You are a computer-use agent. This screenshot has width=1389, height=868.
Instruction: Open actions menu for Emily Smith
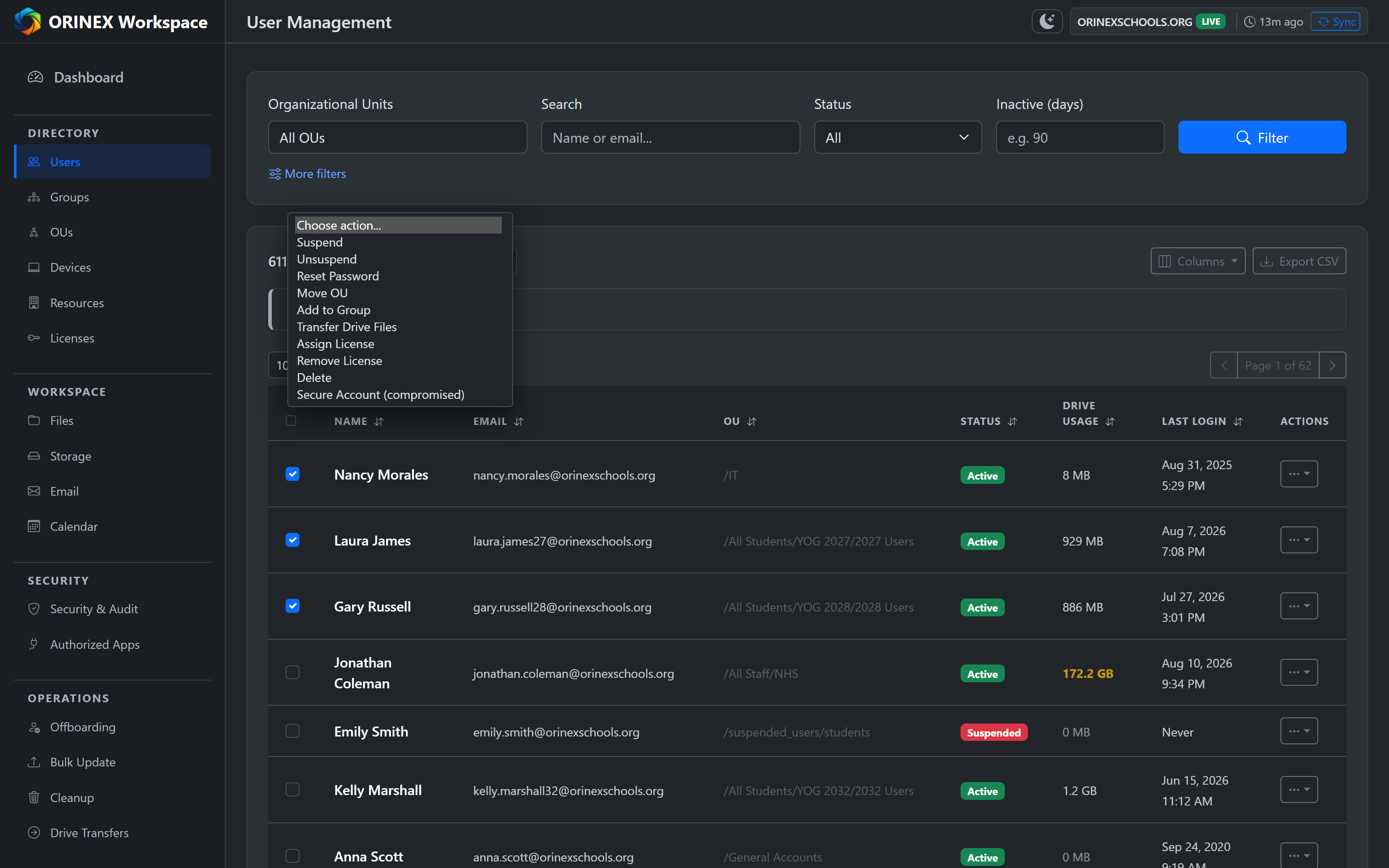1299,731
